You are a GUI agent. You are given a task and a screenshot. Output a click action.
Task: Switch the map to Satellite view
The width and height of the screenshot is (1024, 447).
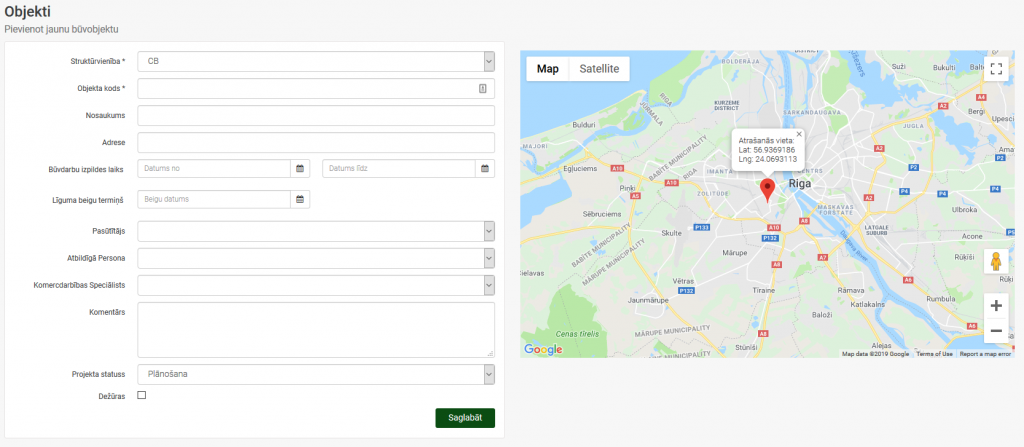click(600, 69)
